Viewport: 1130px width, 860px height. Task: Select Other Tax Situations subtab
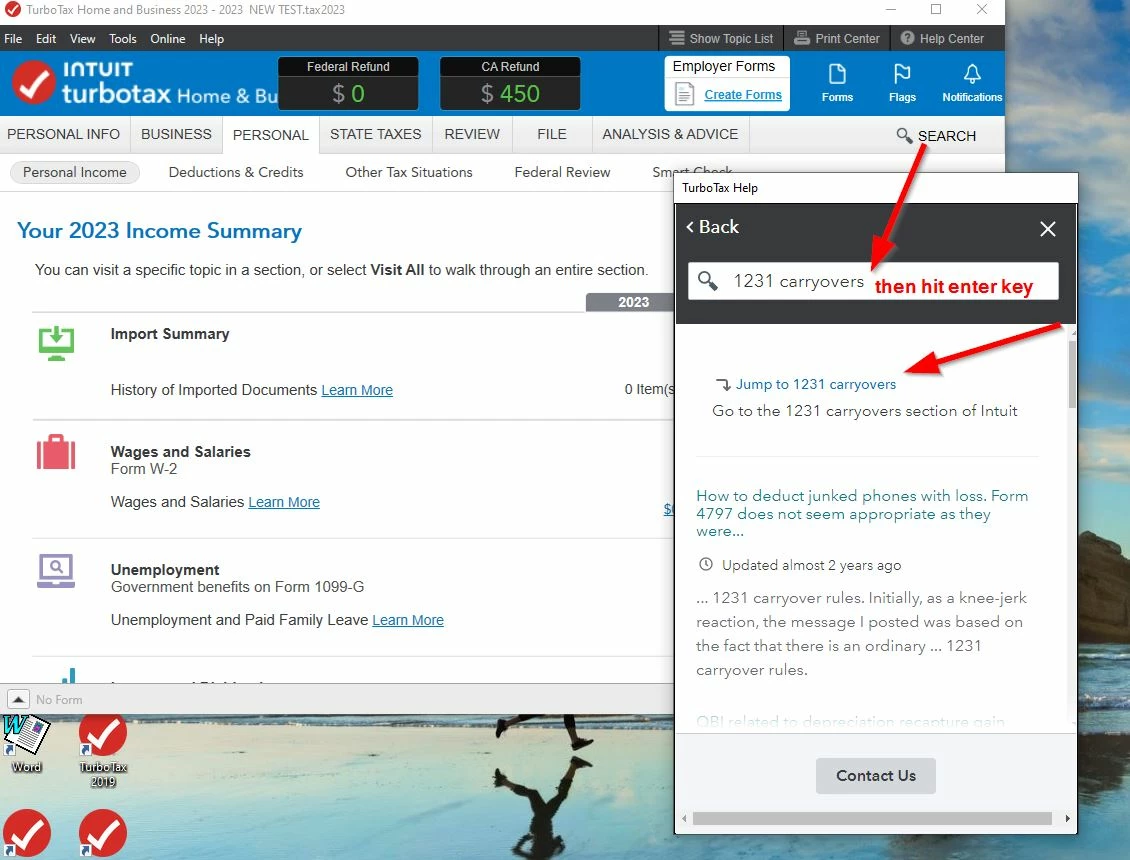409,172
